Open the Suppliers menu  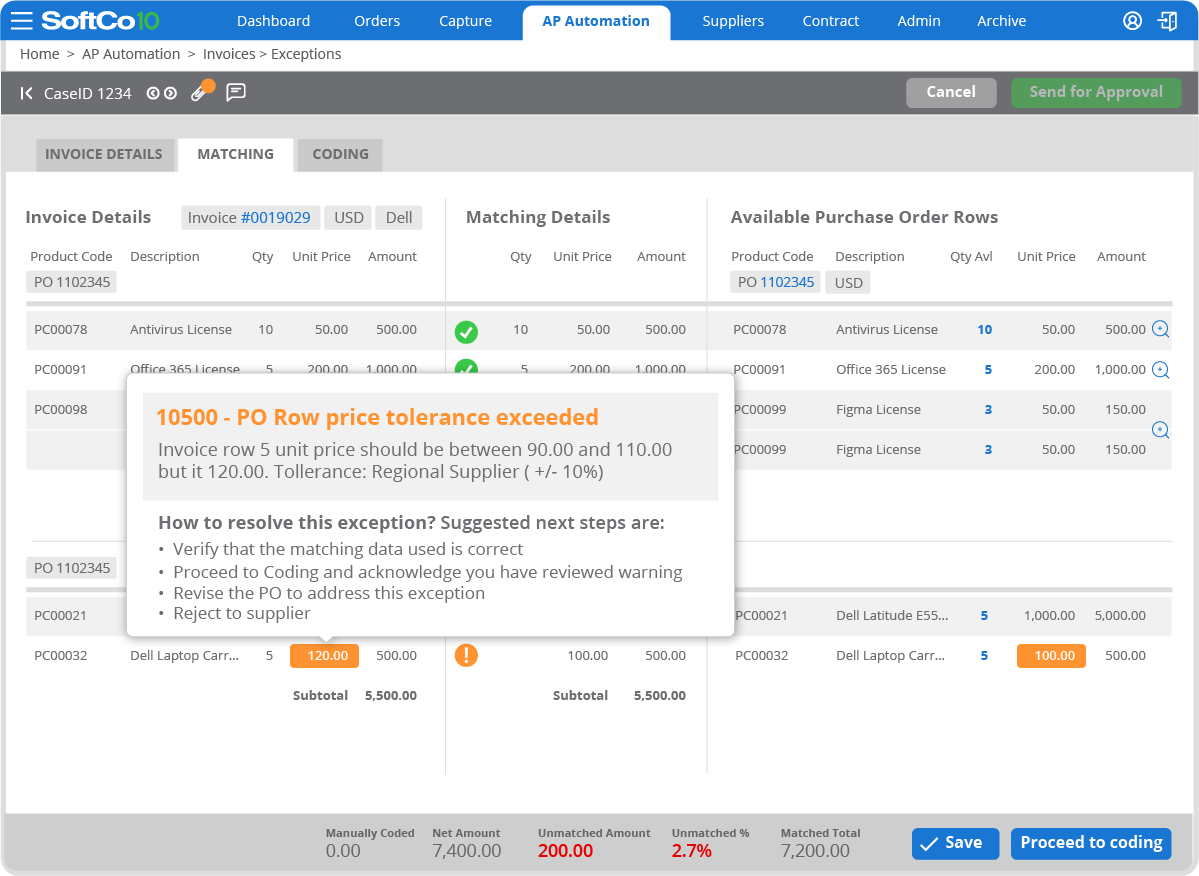click(733, 21)
